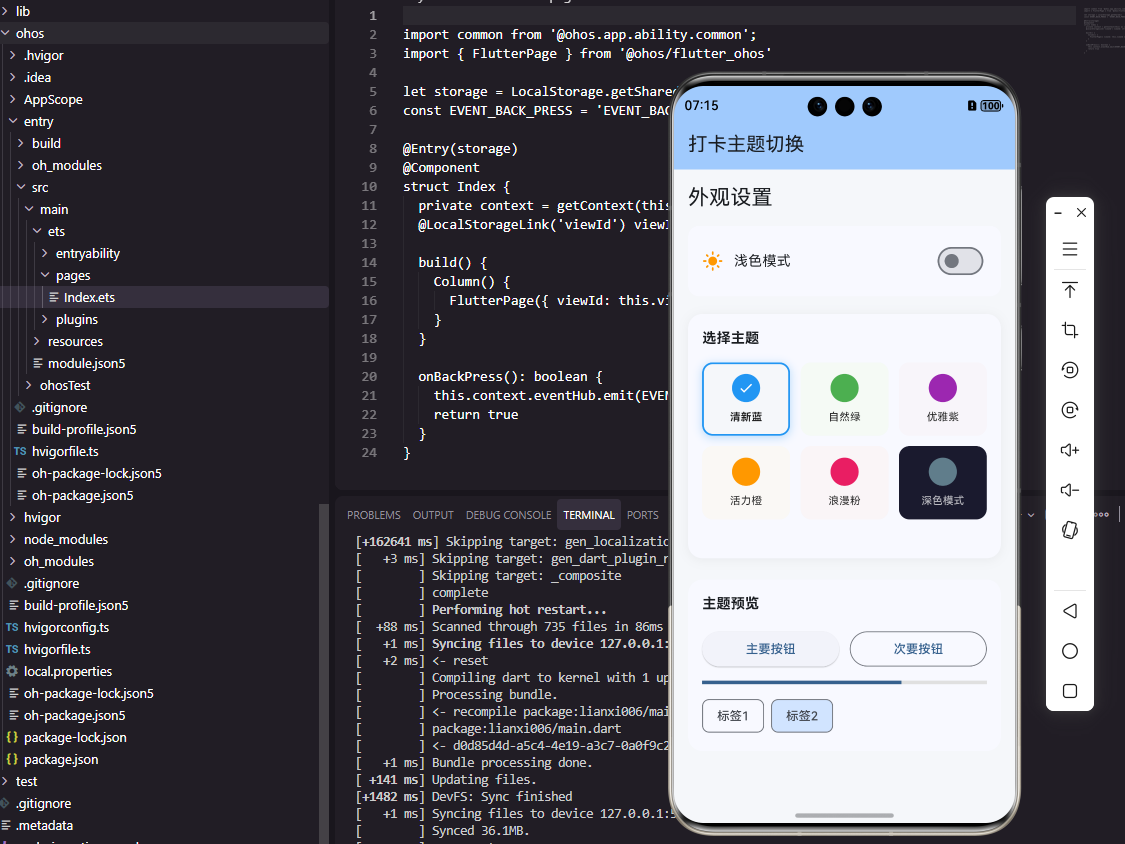Open local.properties gear-icon file

pyautogui.click(x=67, y=671)
